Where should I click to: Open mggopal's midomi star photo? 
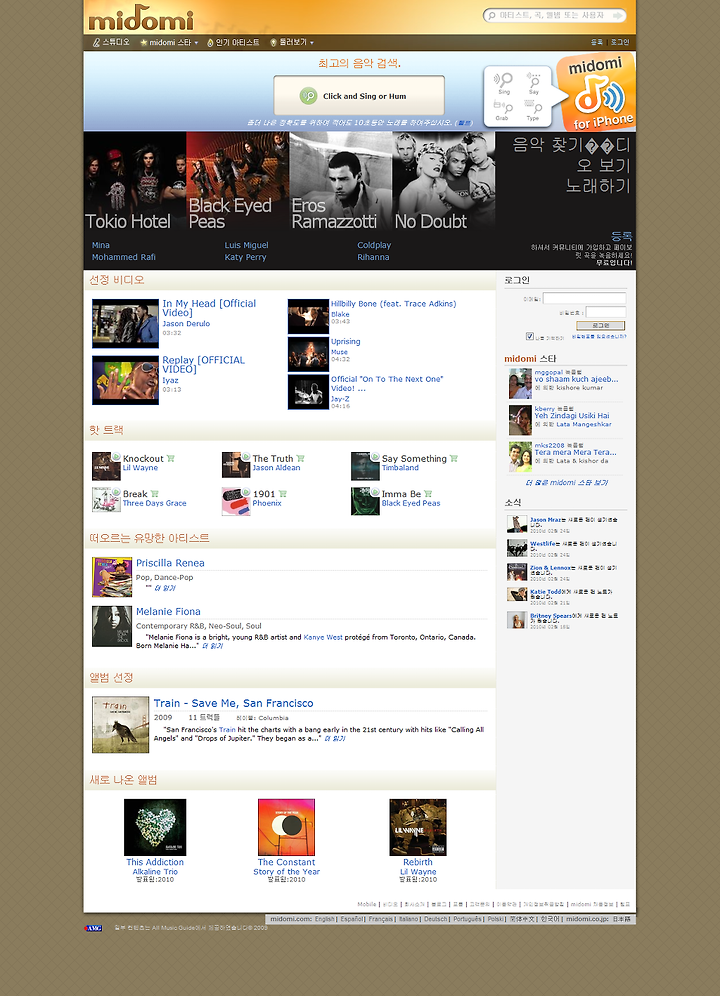520,384
